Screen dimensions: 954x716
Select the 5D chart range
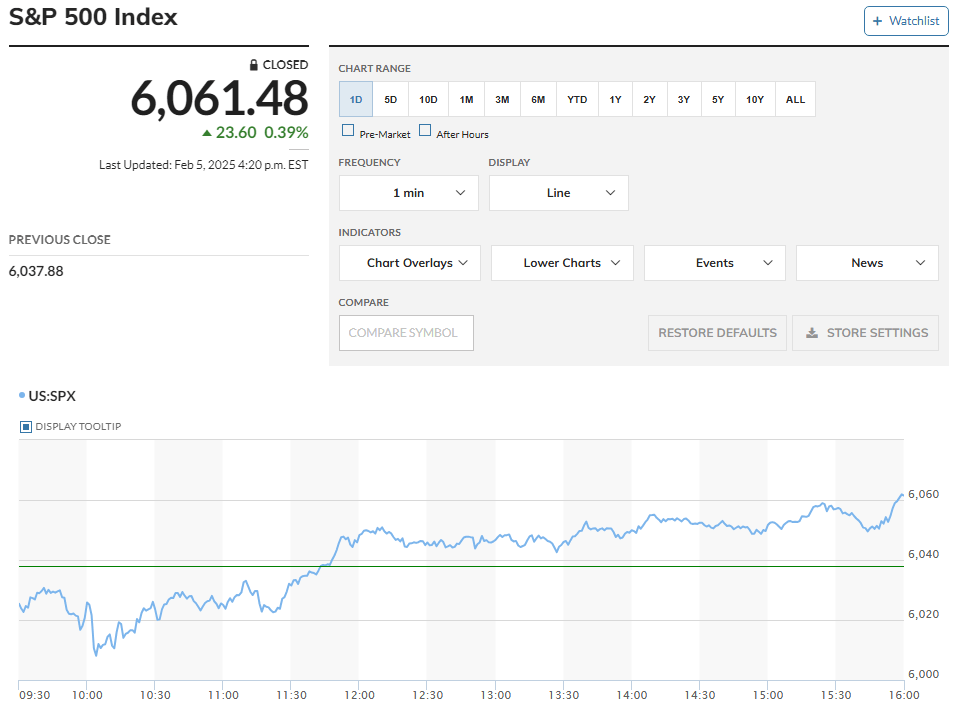[391, 99]
